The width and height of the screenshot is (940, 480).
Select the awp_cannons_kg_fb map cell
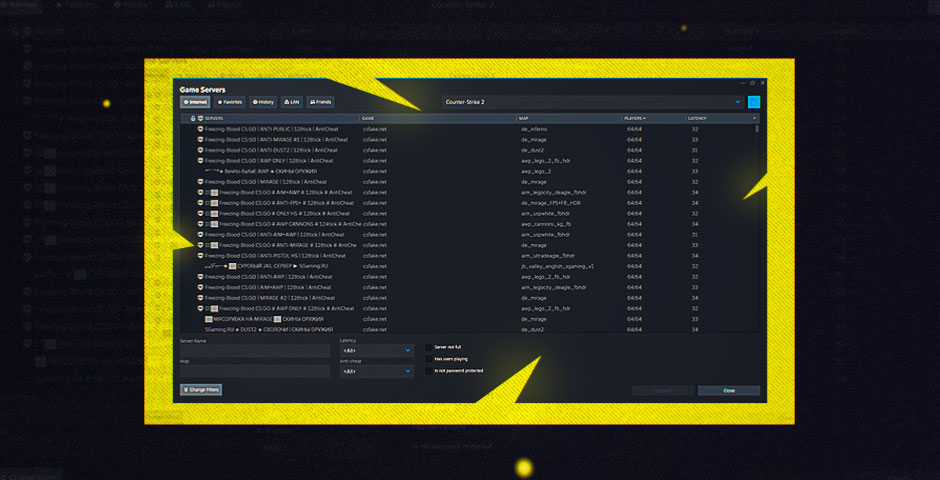[x=546, y=224]
